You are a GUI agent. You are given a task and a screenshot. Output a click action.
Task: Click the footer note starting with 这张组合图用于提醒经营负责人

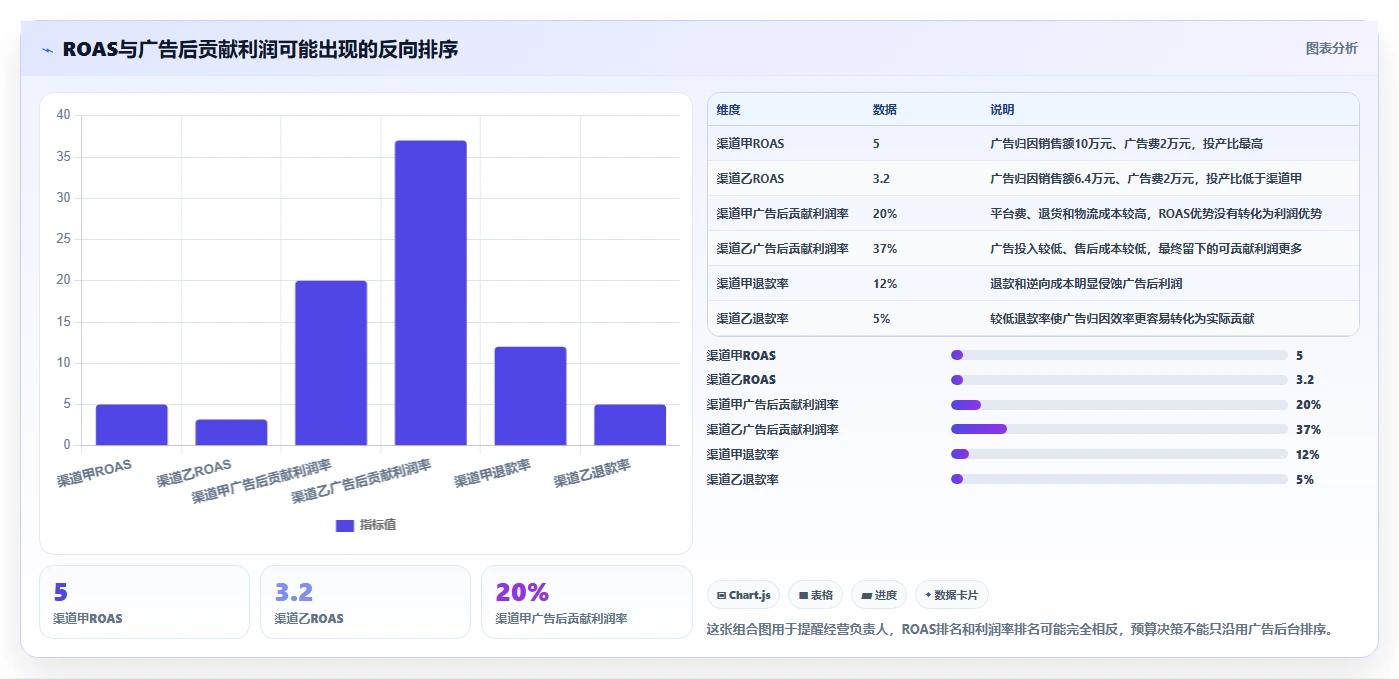click(1020, 630)
